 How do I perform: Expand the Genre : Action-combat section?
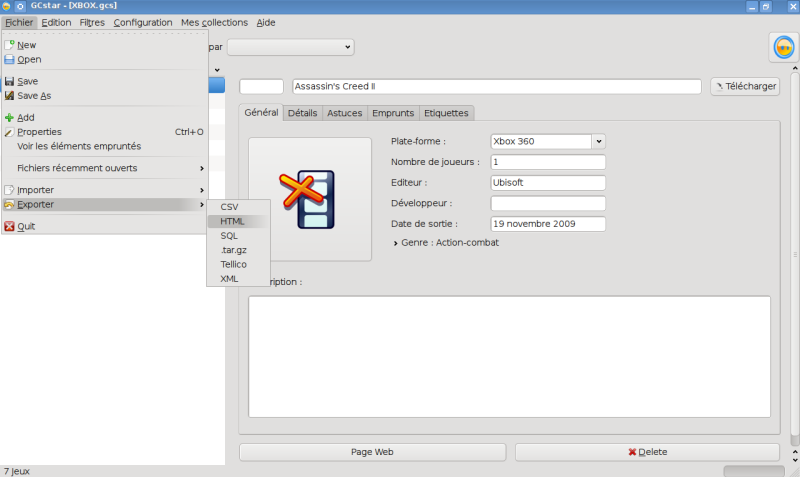coord(395,243)
